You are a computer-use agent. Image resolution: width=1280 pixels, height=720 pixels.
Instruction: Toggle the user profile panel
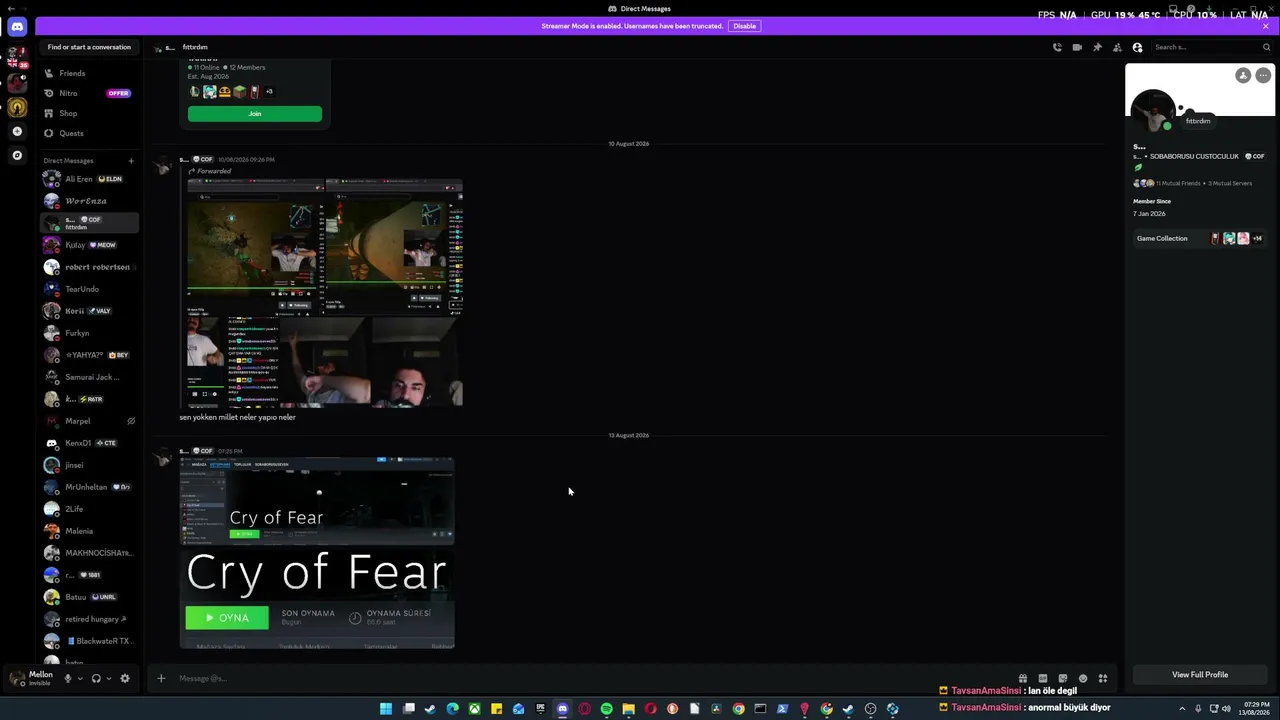pos(1137,47)
